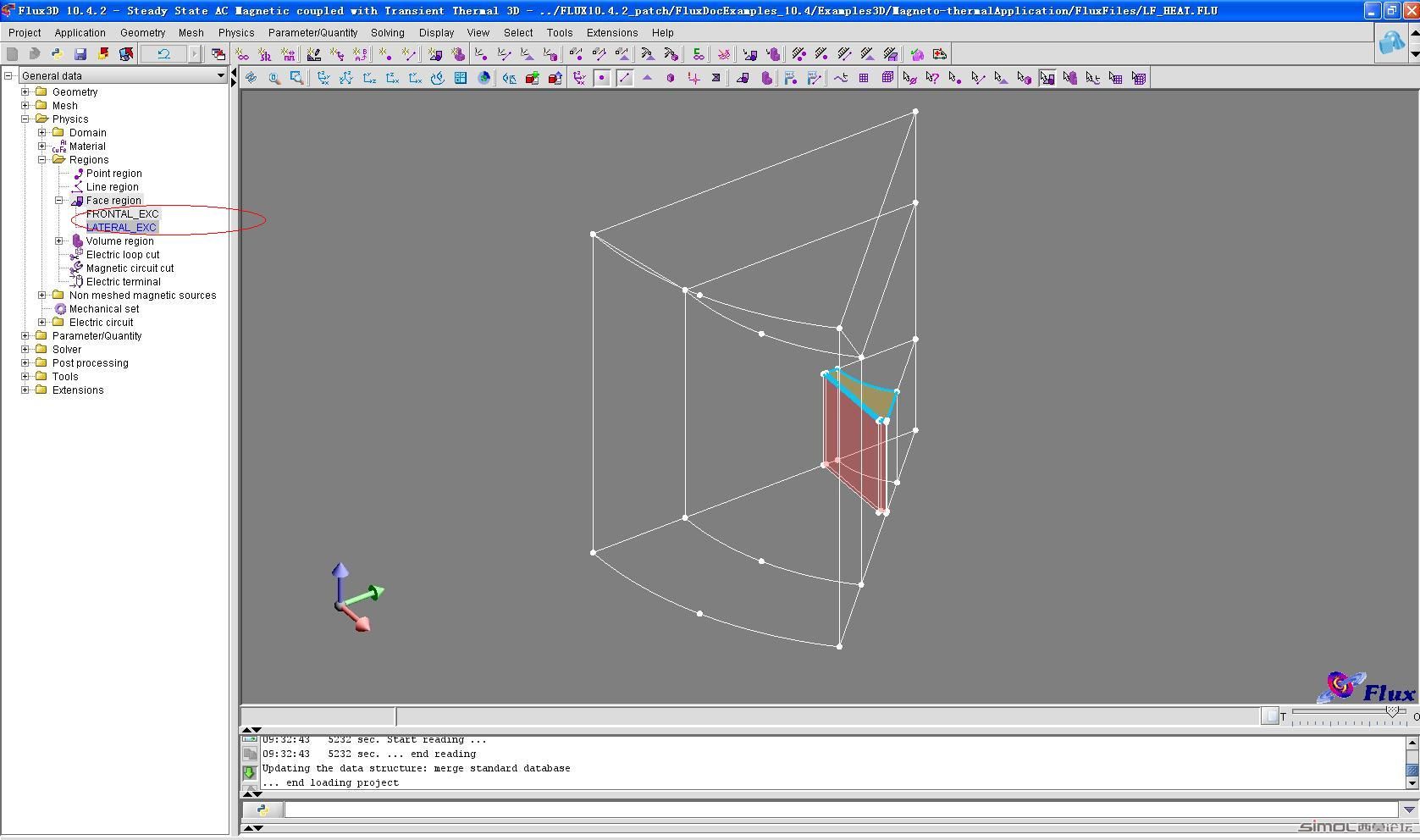
Task: Toggle display of face regions button
Action: click(x=743, y=78)
